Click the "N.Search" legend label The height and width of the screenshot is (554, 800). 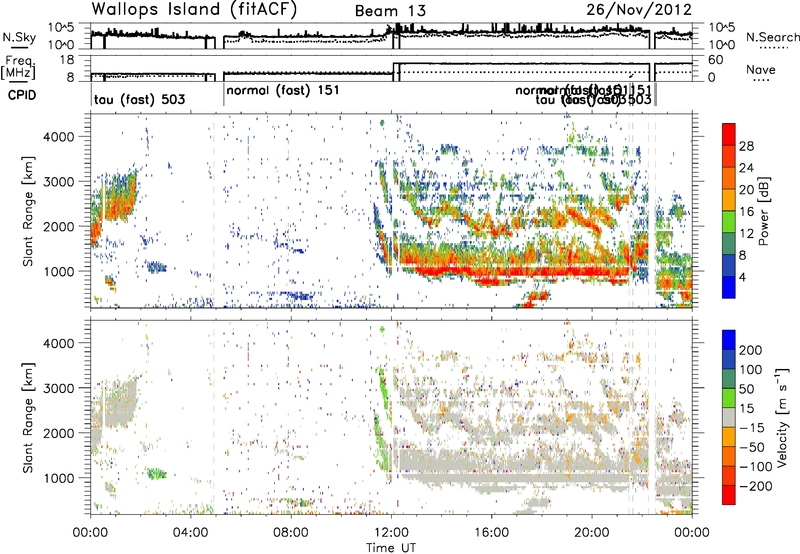[772, 37]
